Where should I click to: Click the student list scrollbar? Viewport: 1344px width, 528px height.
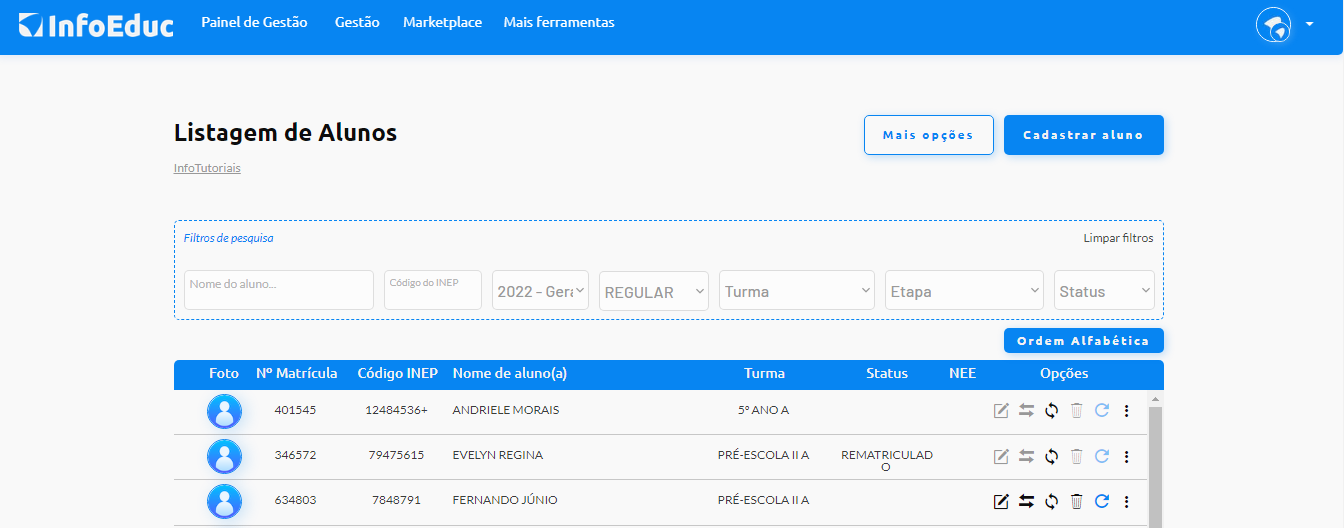tap(1155, 467)
